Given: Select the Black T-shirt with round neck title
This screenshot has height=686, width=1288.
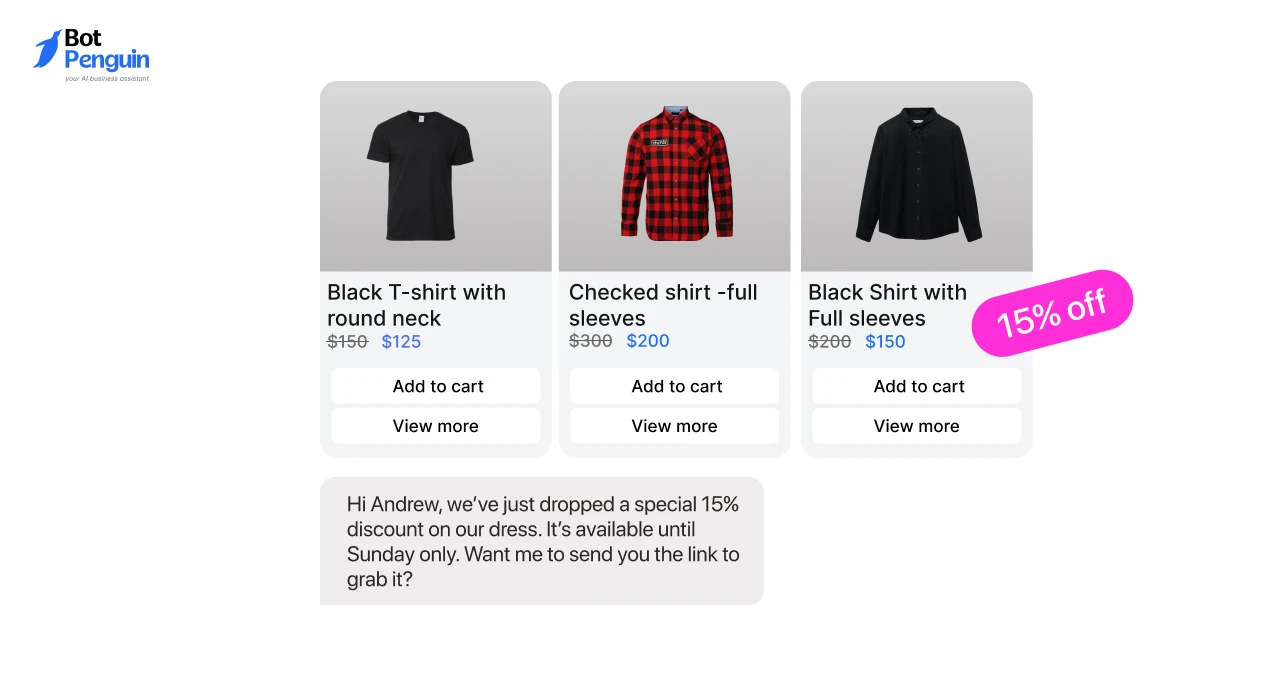Looking at the screenshot, I should [x=416, y=305].
